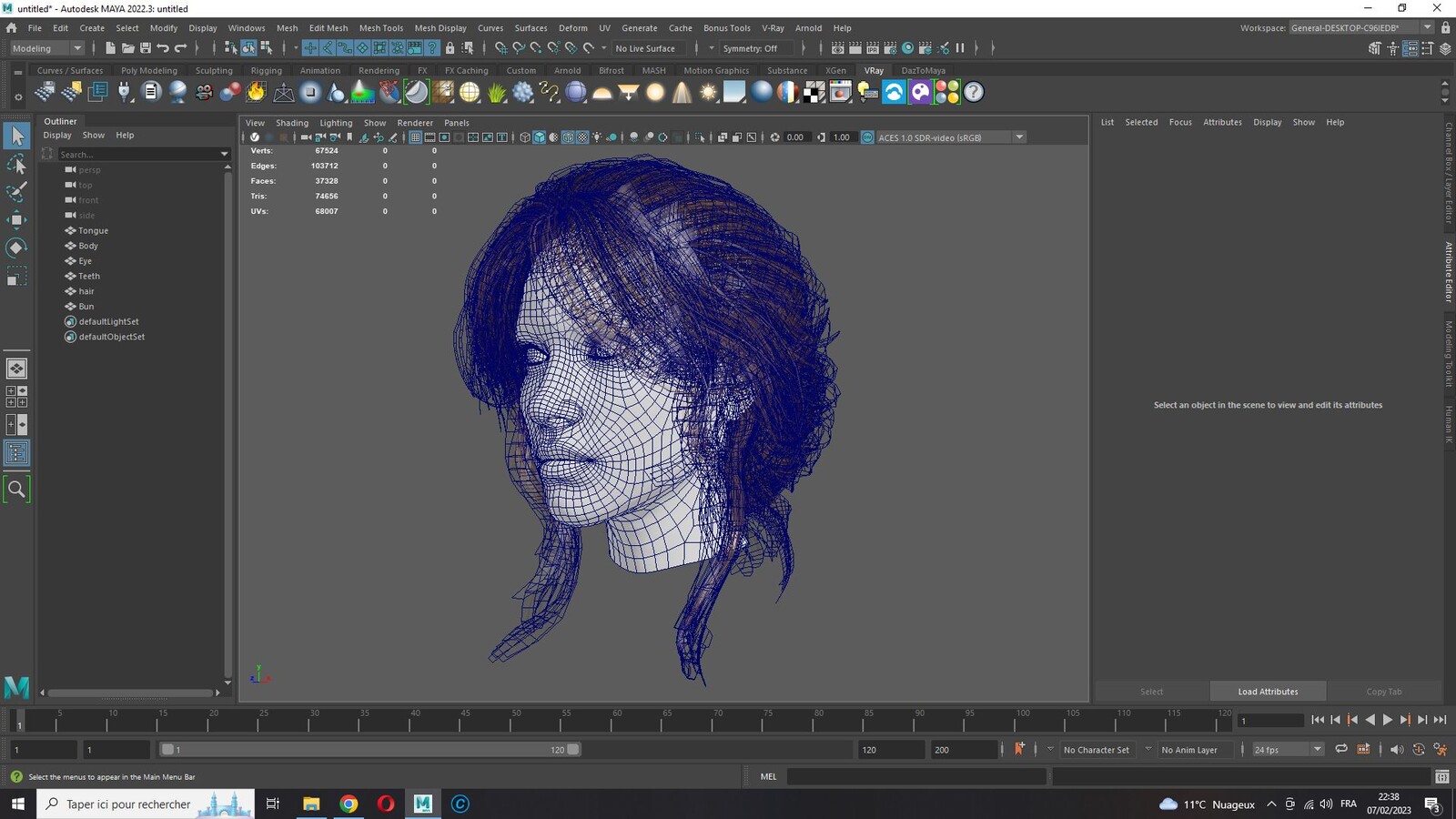Click the V-Ray dome light shelf icon
1456x819 pixels.
pyautogui.click(x=602, y=92)
